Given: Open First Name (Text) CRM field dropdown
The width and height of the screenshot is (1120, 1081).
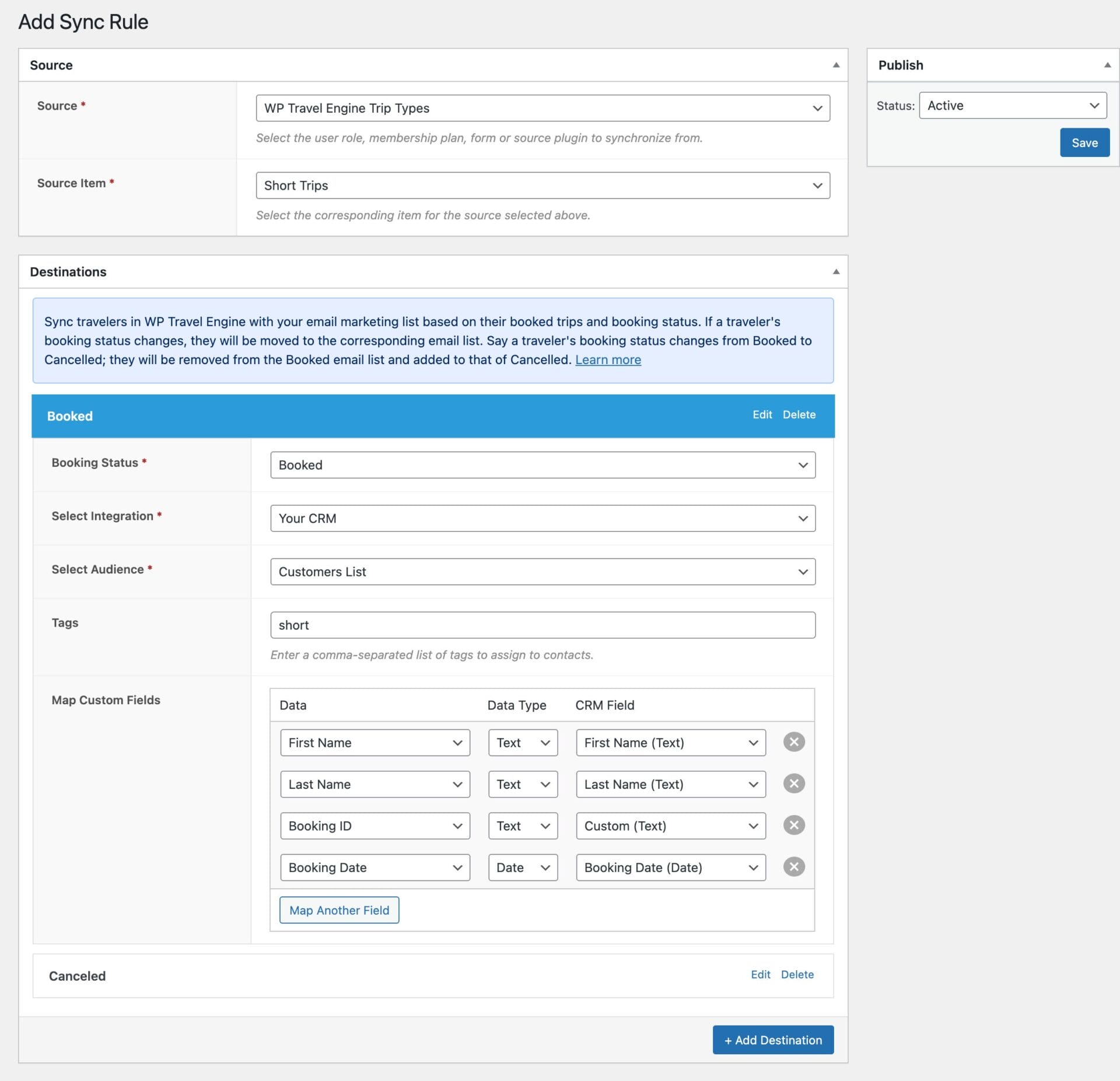Looking at the screenshot, I should (x=671, y=743).
